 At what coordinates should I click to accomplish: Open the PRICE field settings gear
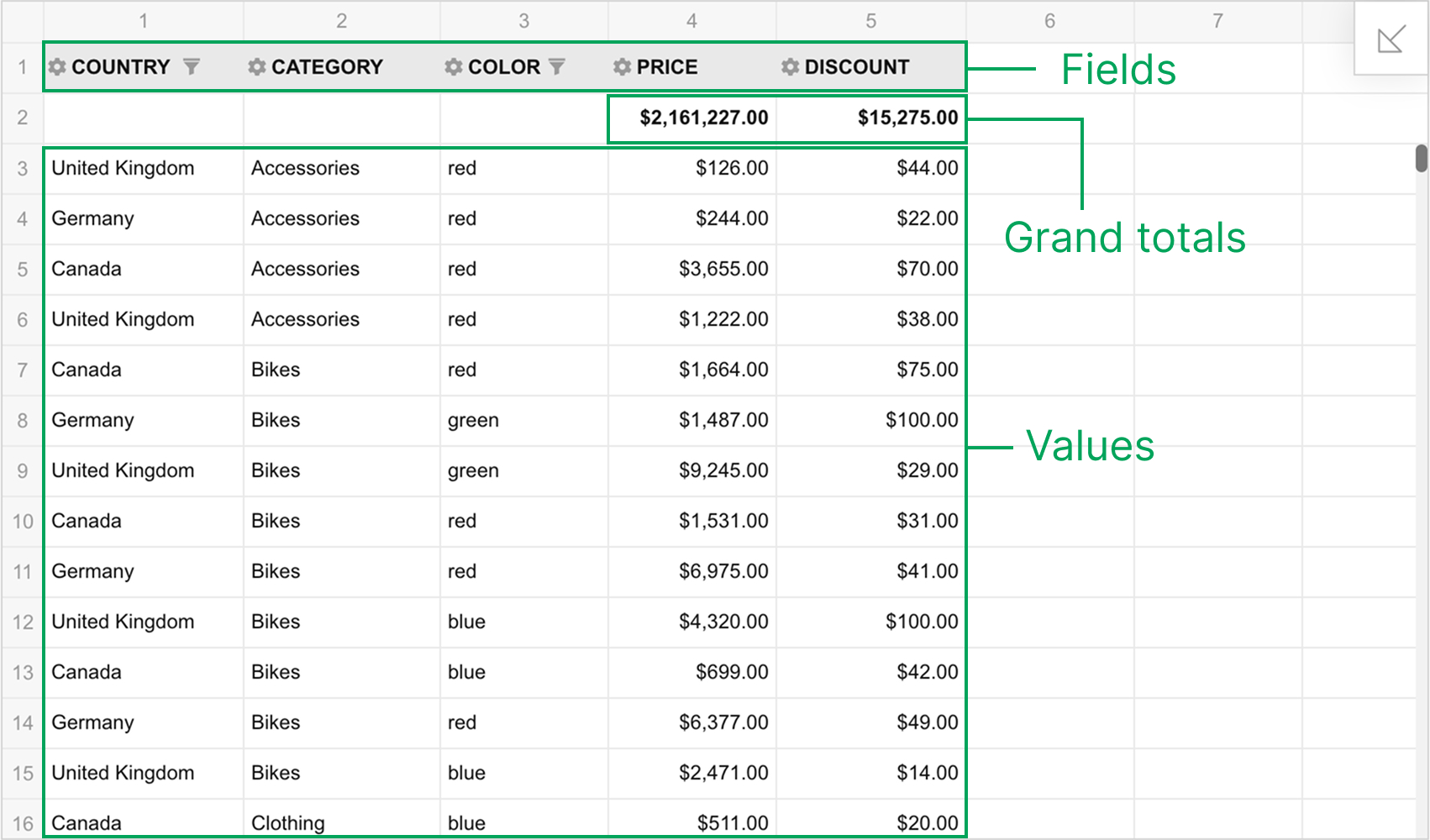click(621, 66)
